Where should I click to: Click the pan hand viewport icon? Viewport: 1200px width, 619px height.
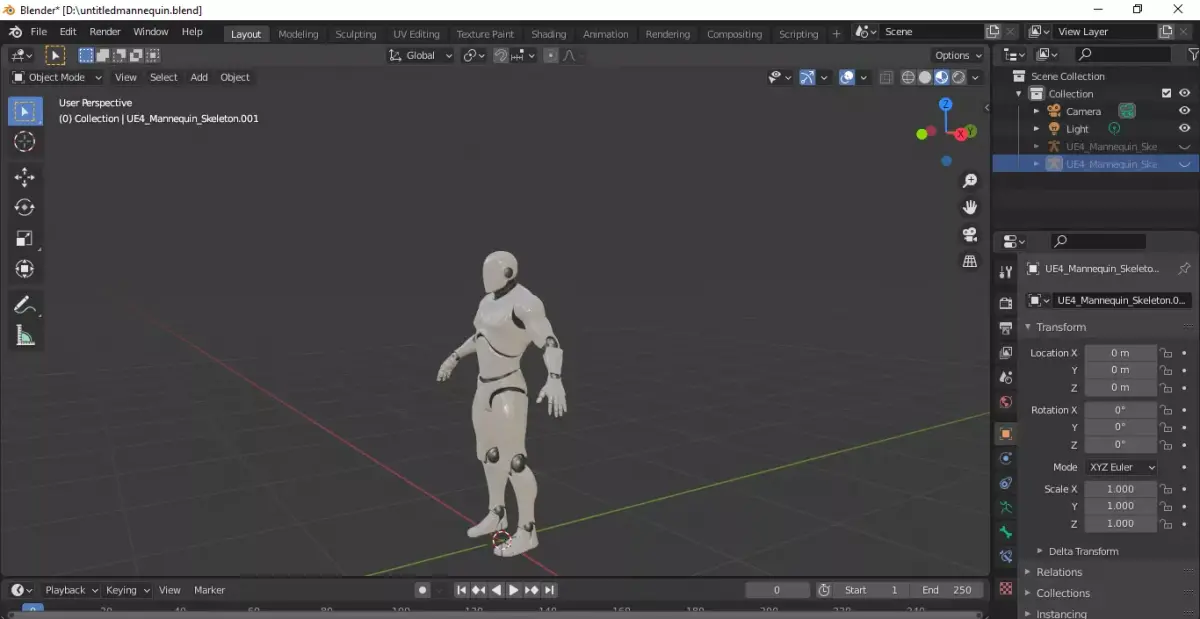click(969, 207)
